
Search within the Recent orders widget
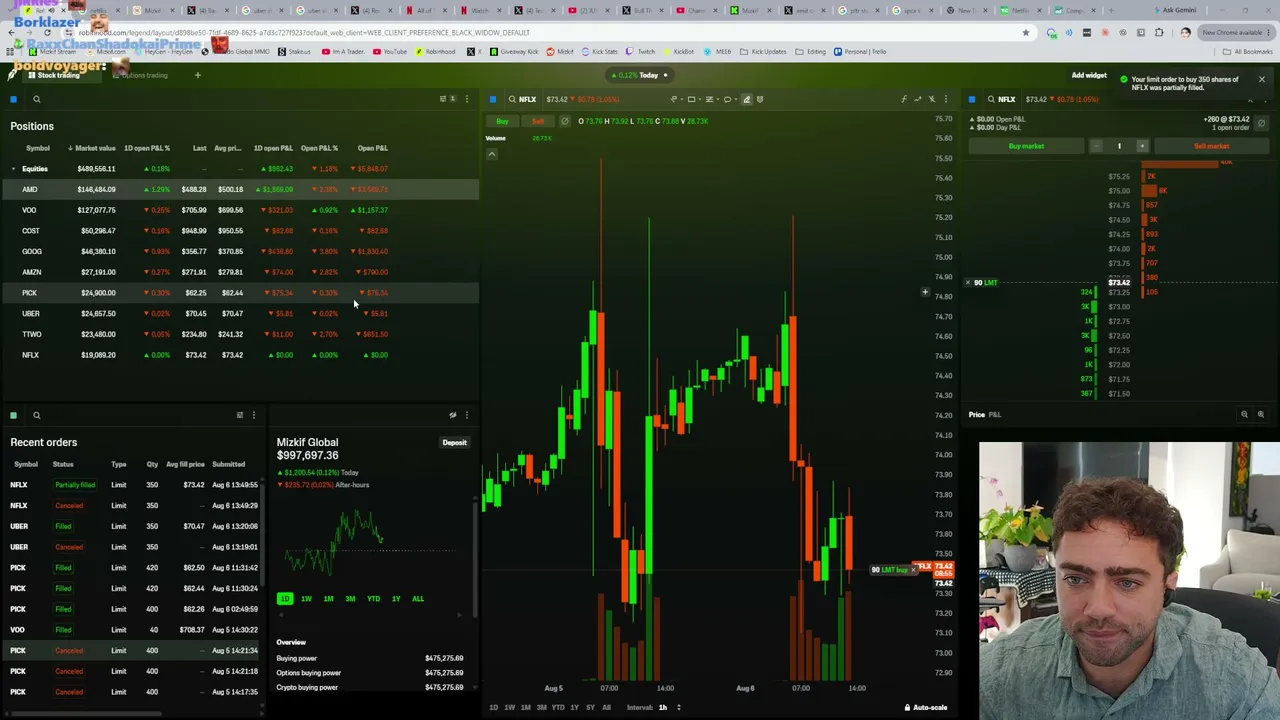click(36, 415)
